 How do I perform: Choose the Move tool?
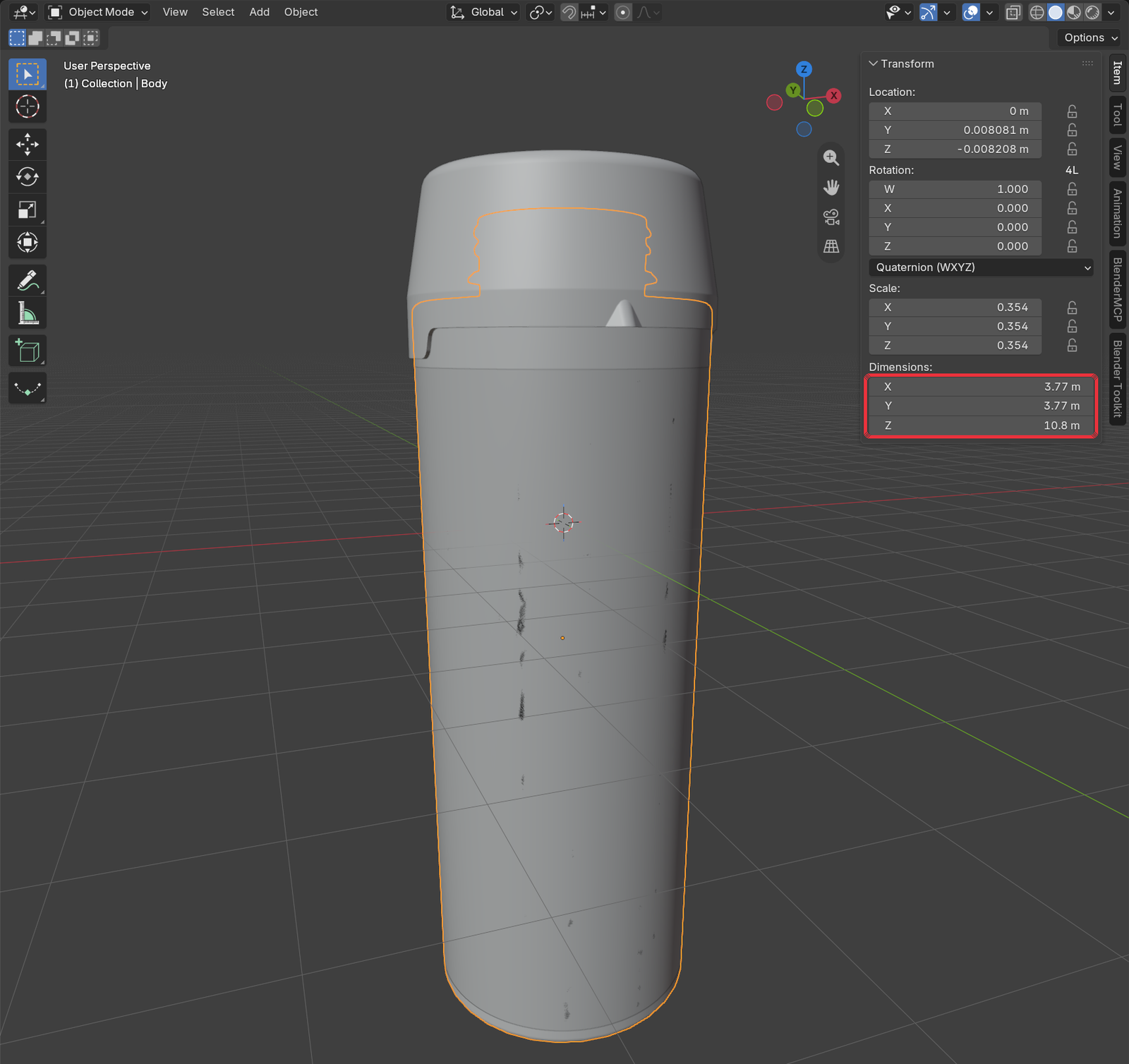point(28,145)
